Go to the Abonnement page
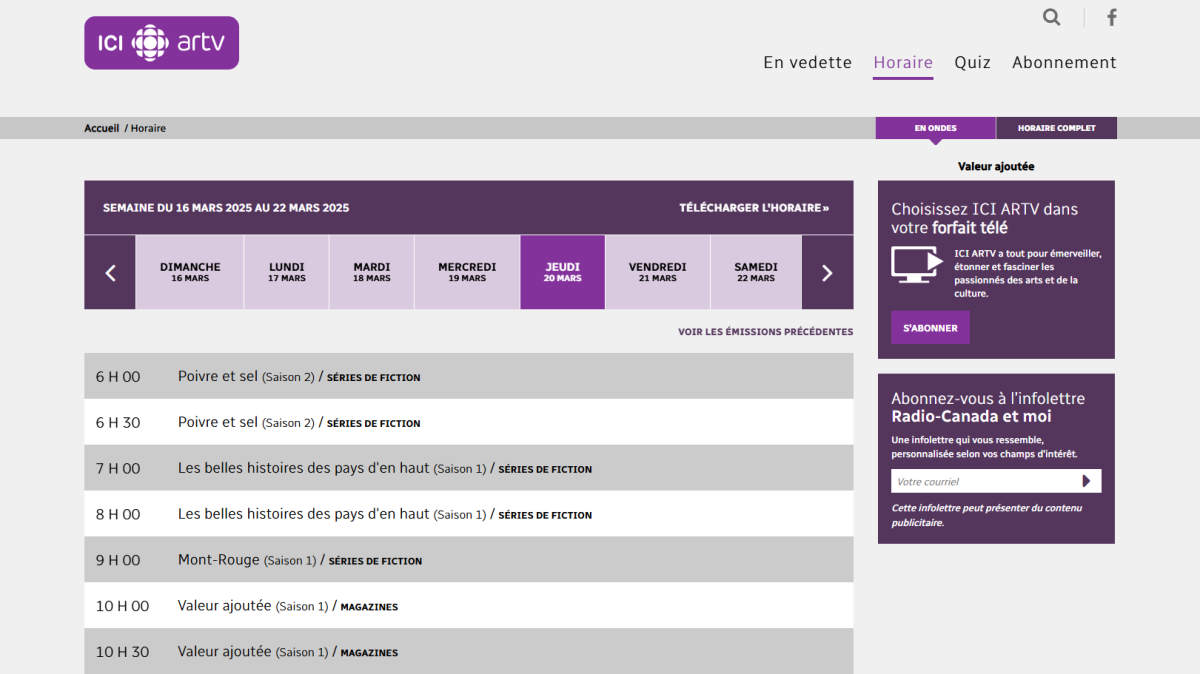Viewport: 1200px width, 674px height. click(x=1064, y=62)
